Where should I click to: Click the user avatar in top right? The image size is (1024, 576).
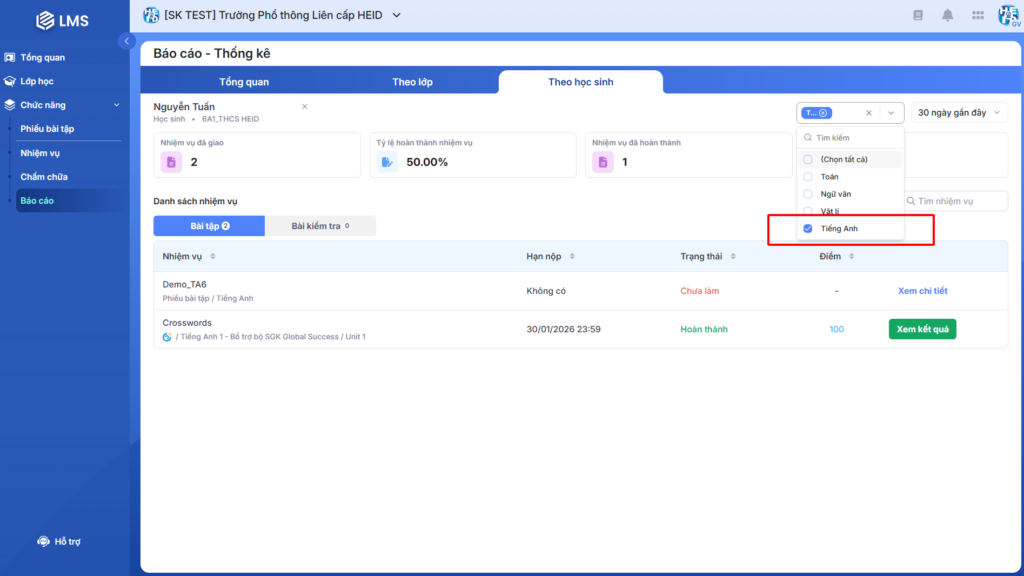click(x=1008, y=15)
